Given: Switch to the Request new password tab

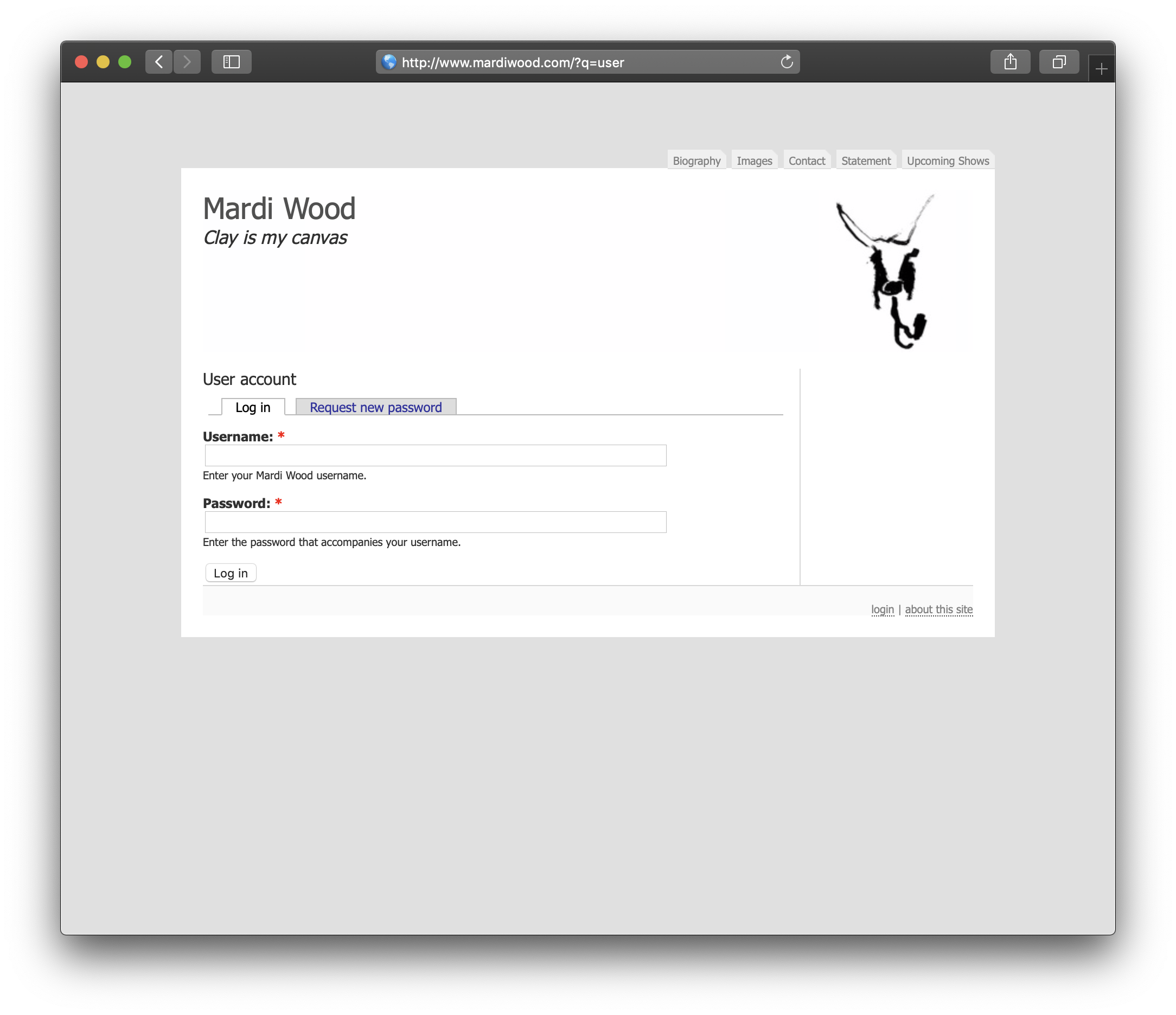Looking at the screenshot, I should [376, 407].
